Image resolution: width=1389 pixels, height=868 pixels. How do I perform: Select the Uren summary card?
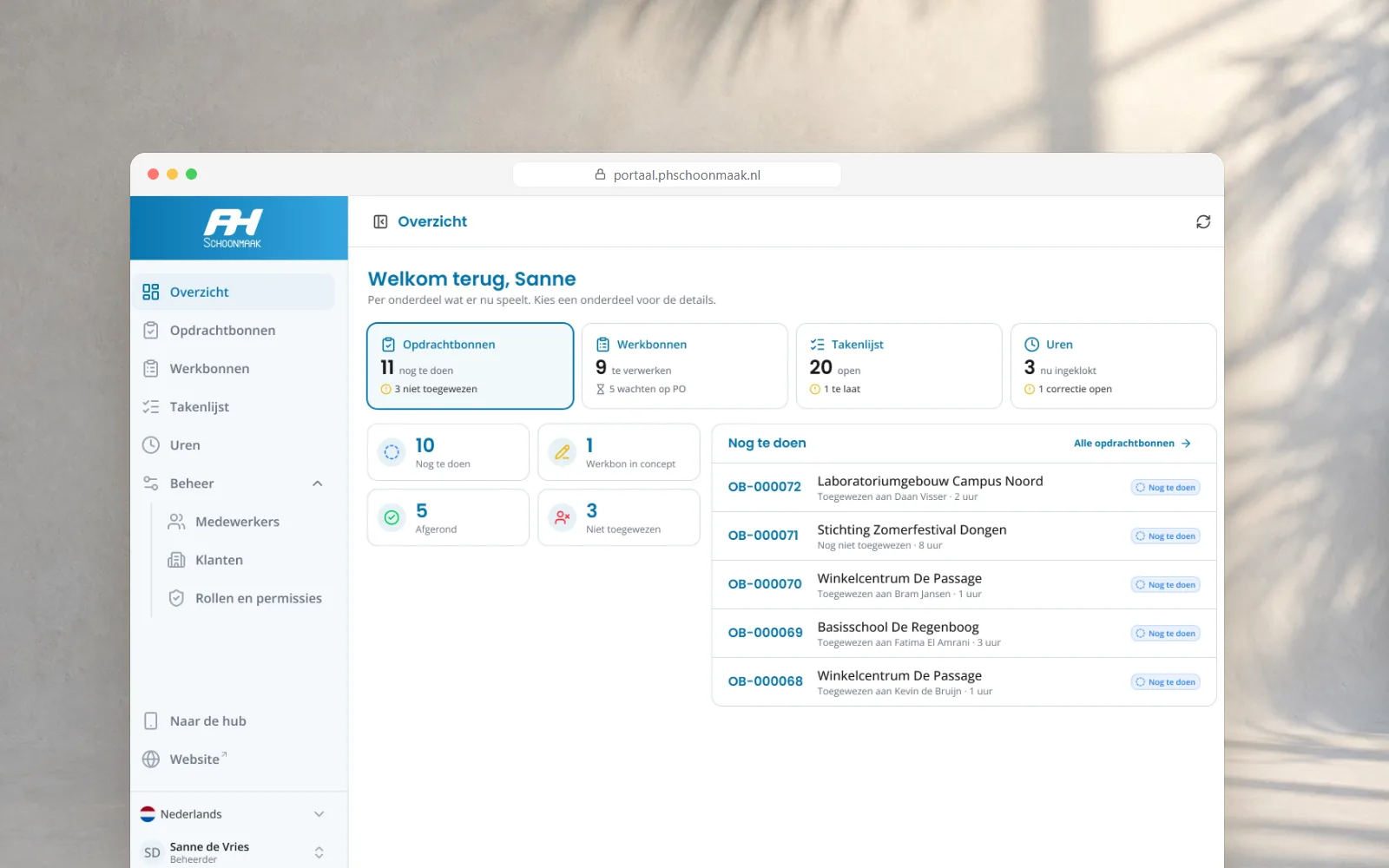(x=1114, y=366)
